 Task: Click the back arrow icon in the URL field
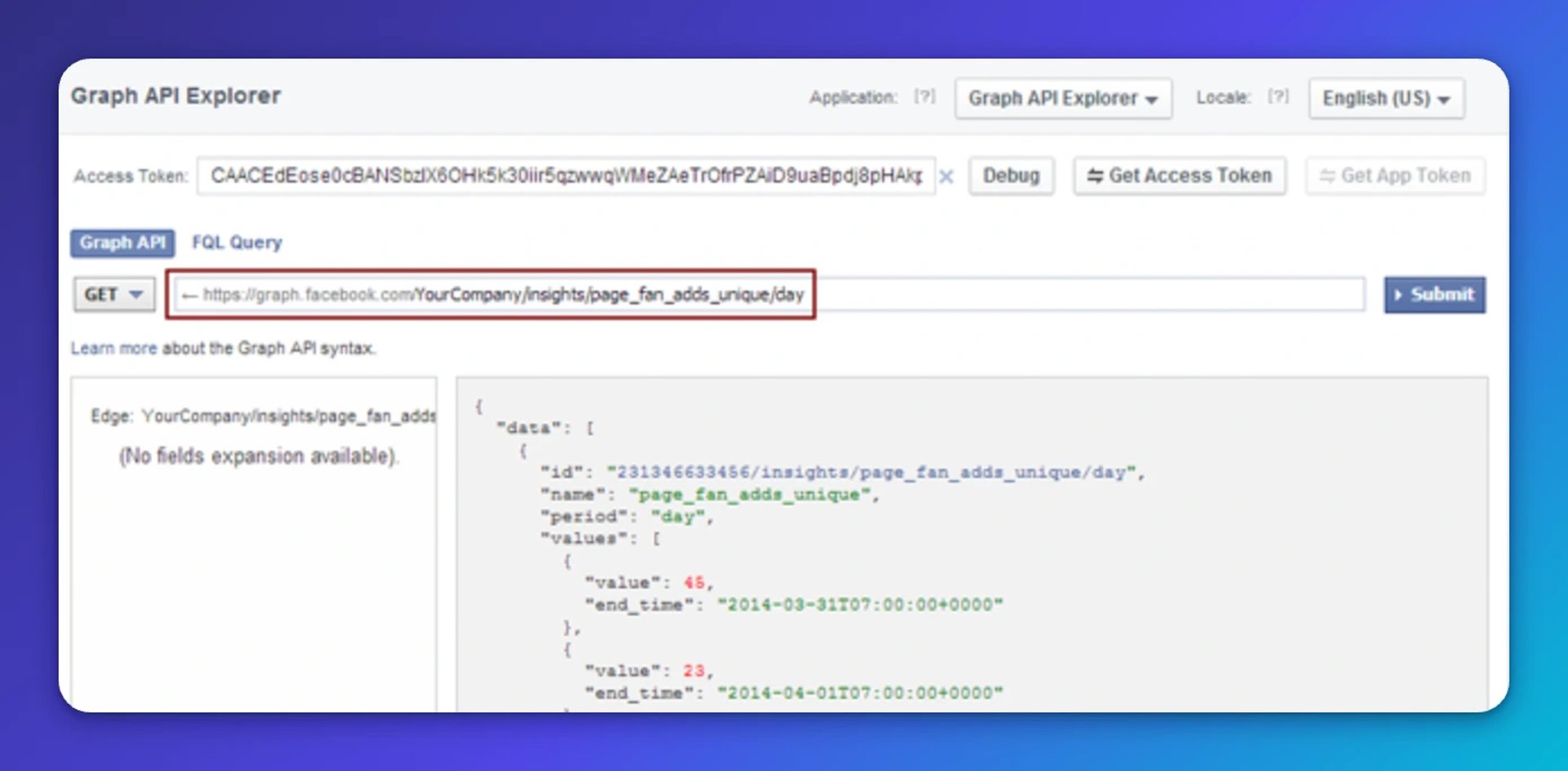tap(189, 295)
